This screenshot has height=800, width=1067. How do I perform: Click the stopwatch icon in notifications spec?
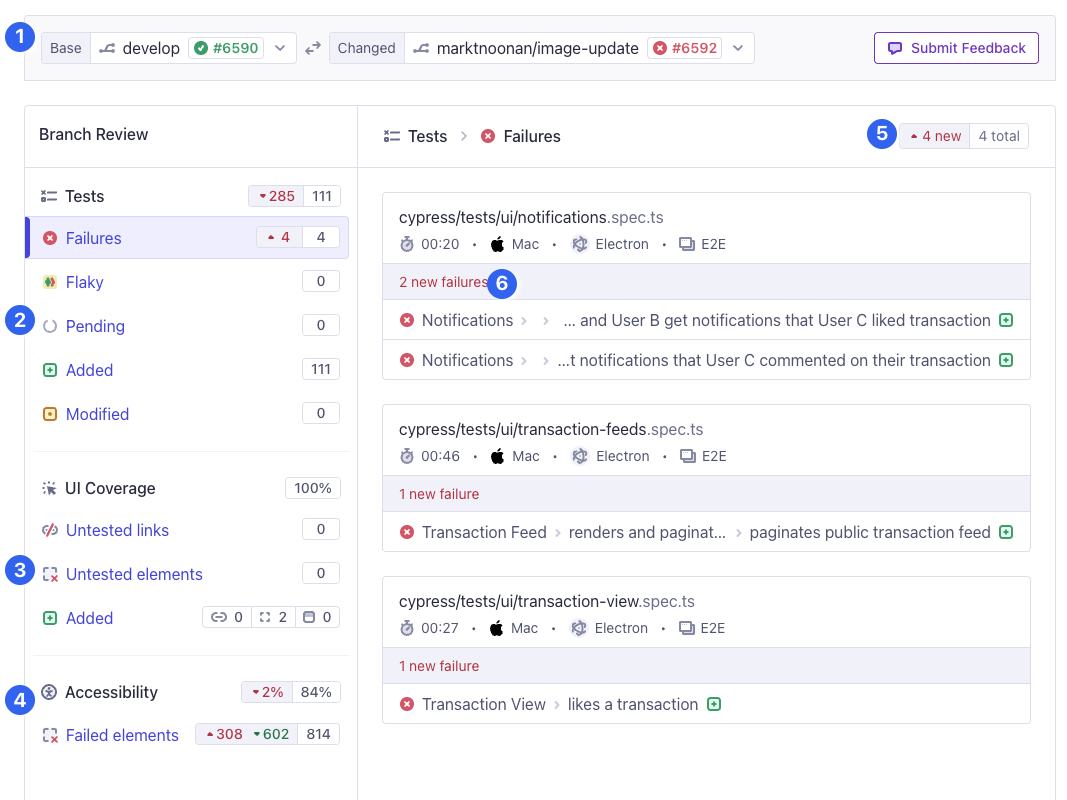407,244
